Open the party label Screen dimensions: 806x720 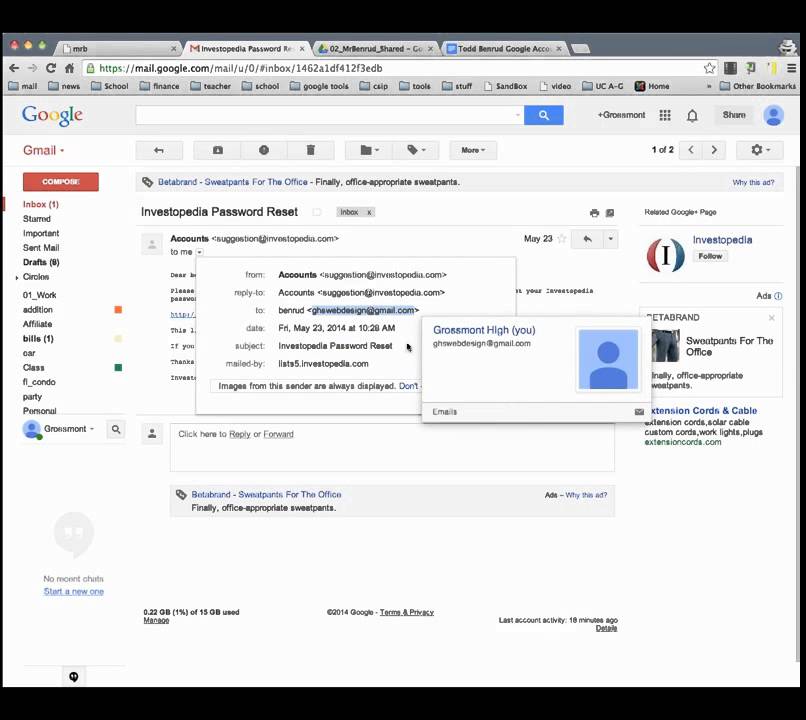pyautogui.click(x=32, y=397)
